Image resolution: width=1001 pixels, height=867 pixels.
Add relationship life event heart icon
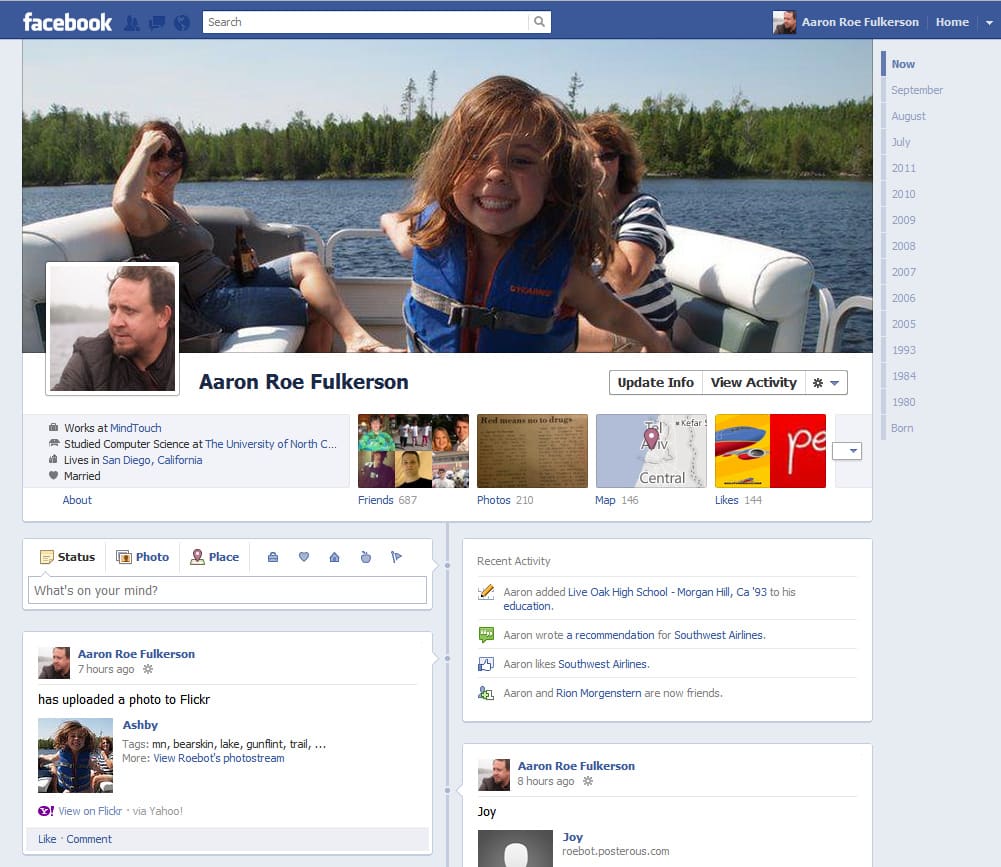(304, 557)
